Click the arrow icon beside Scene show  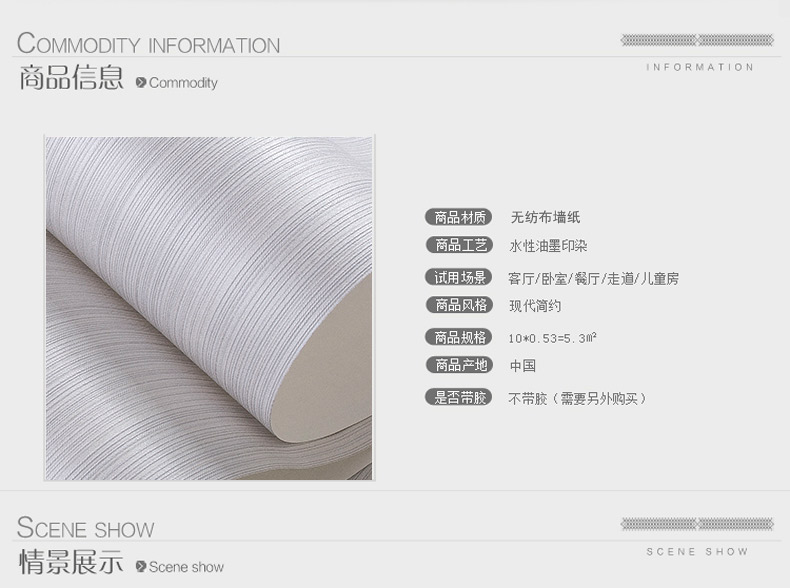click(x=141, y=566)
